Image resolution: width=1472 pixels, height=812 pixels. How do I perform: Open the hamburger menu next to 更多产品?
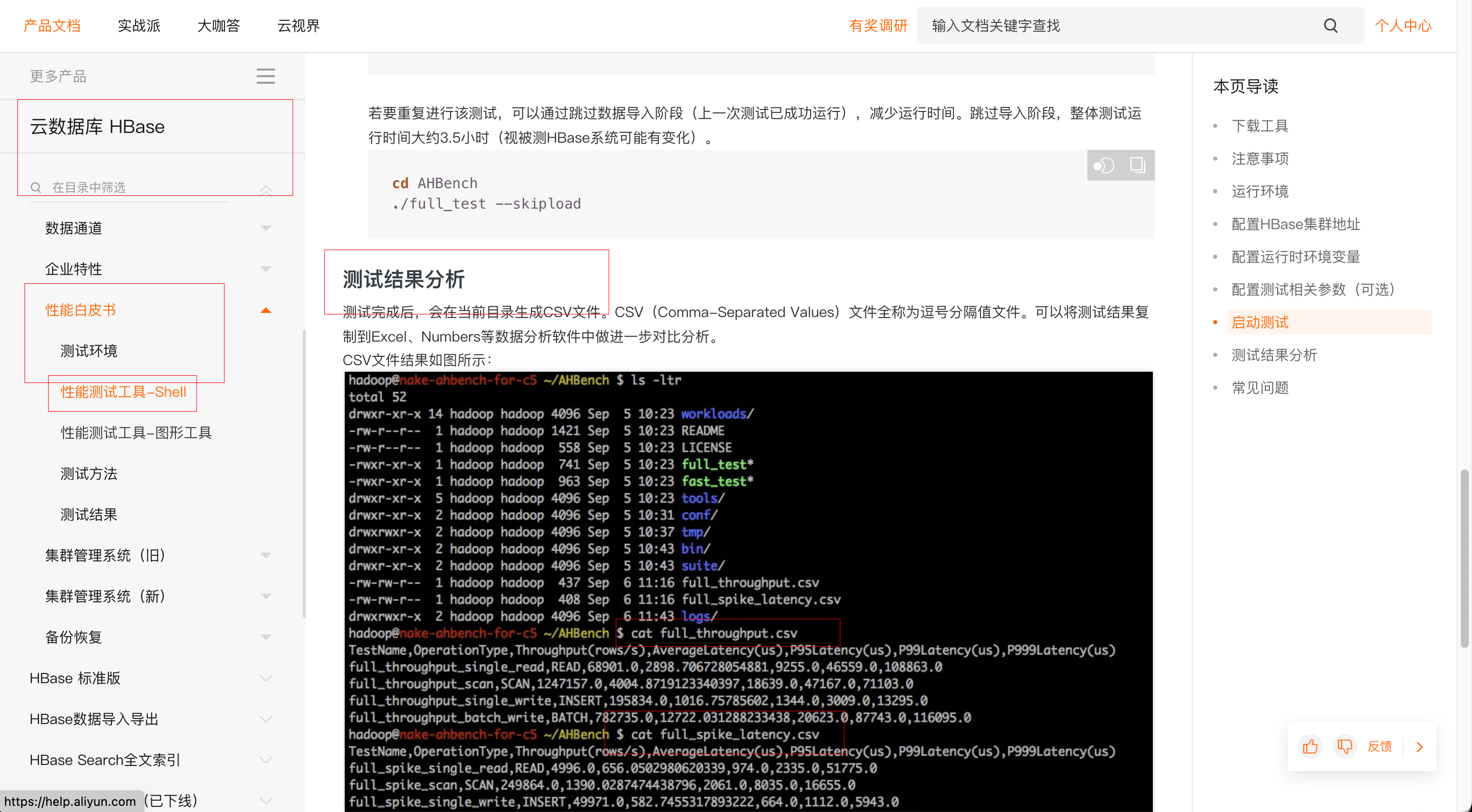265,76
